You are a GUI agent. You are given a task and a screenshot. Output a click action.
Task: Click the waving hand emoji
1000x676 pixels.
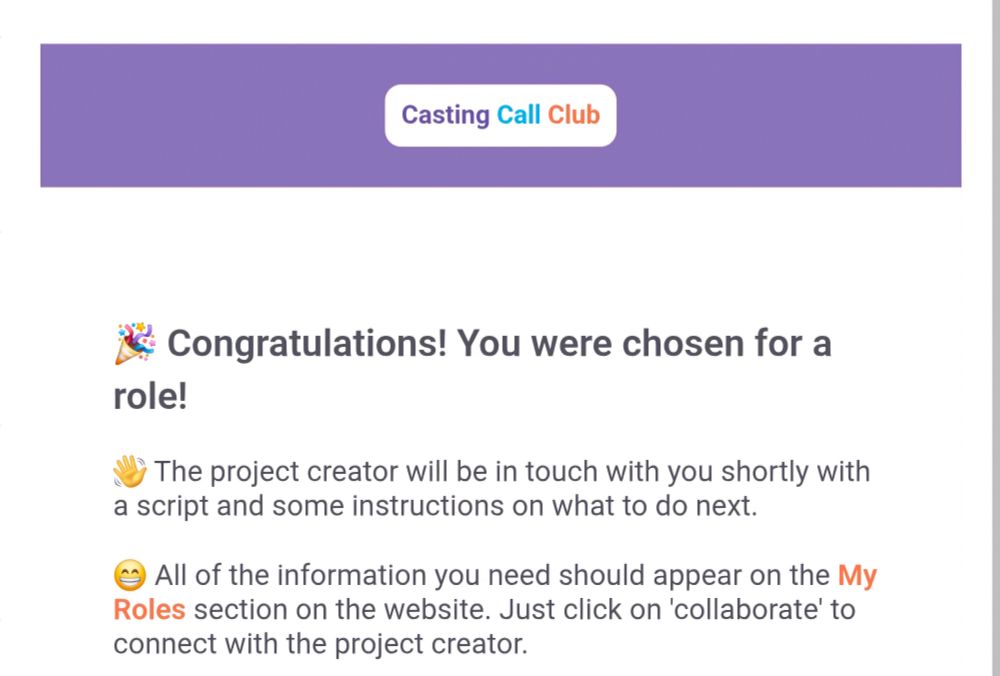point(130,471)
